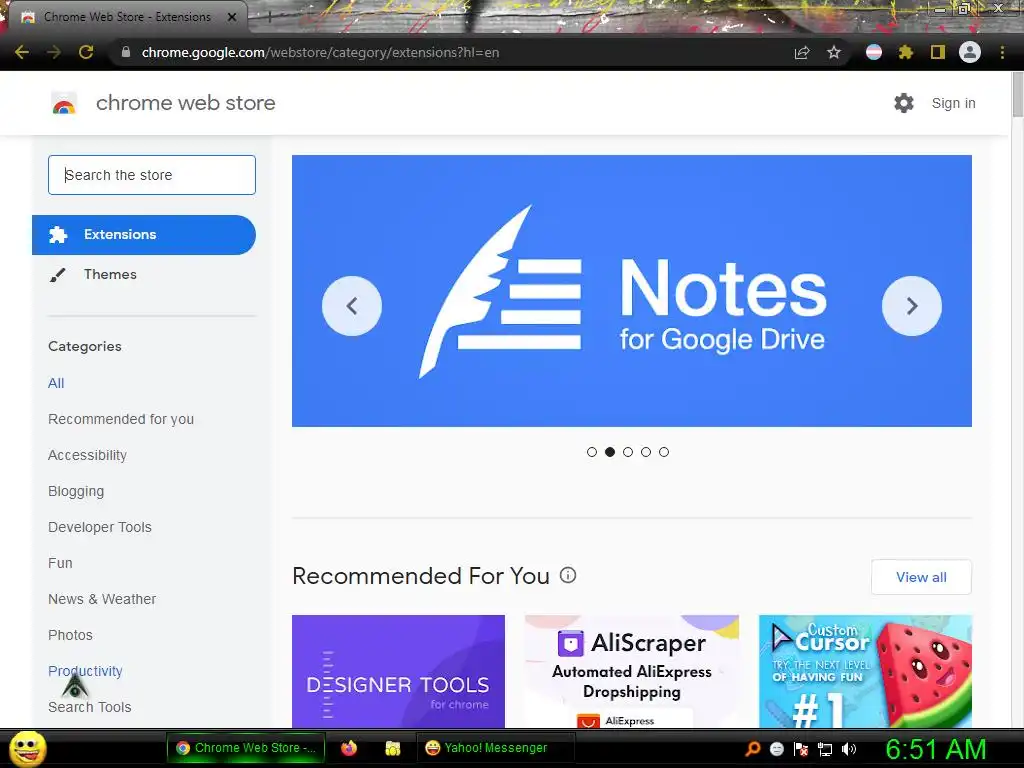Screen dimensions: 1024x768
Task: Bookmark this page with the star
Action: click(833, 52)
